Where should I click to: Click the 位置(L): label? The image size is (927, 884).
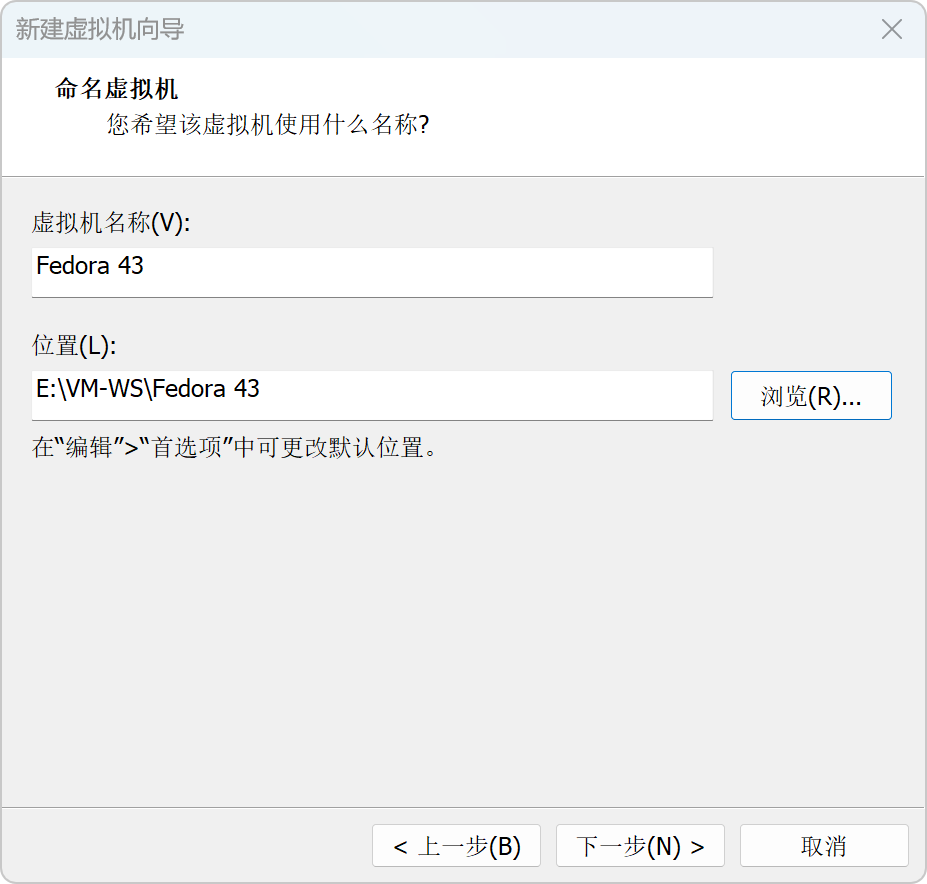[x=74, y=345]
